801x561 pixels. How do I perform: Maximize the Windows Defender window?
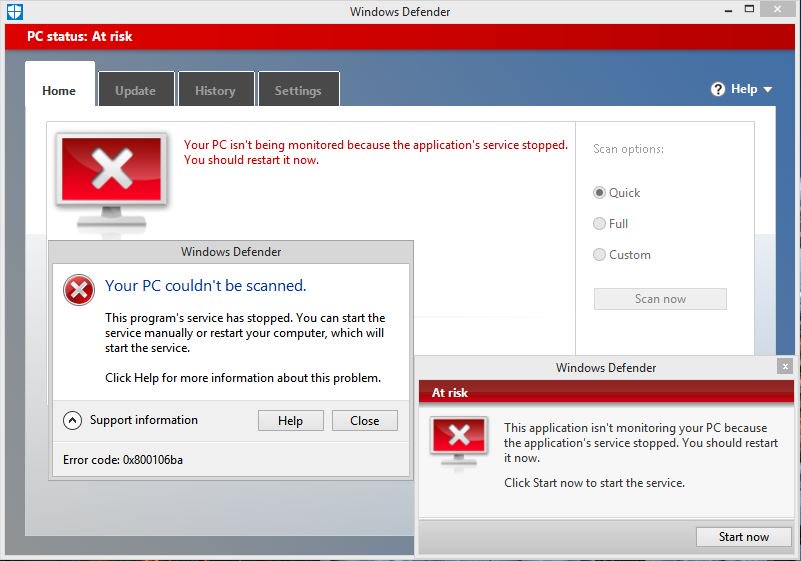749,9
